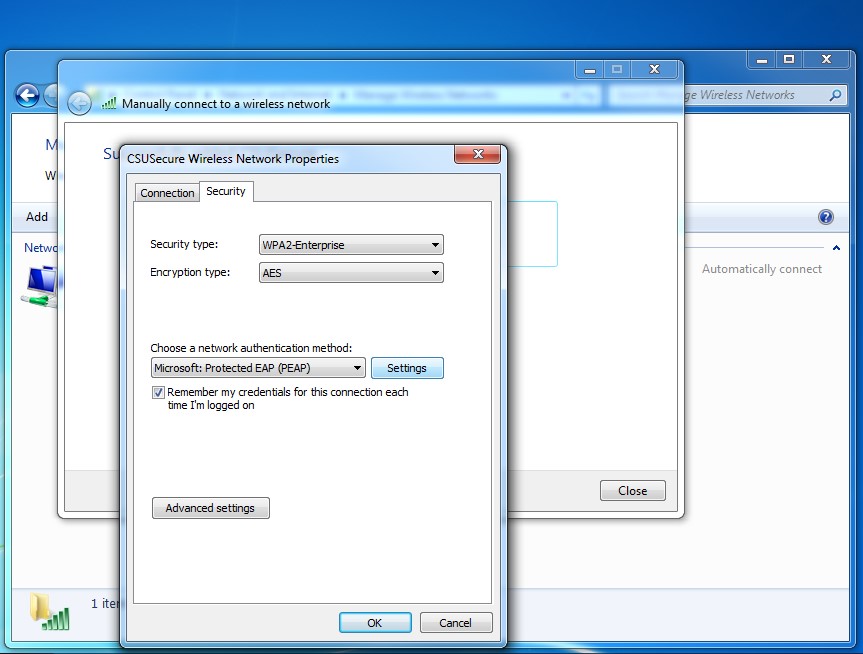
Task: Click the search magnifier in Wireless Networks search box
Action: (835, 95)
